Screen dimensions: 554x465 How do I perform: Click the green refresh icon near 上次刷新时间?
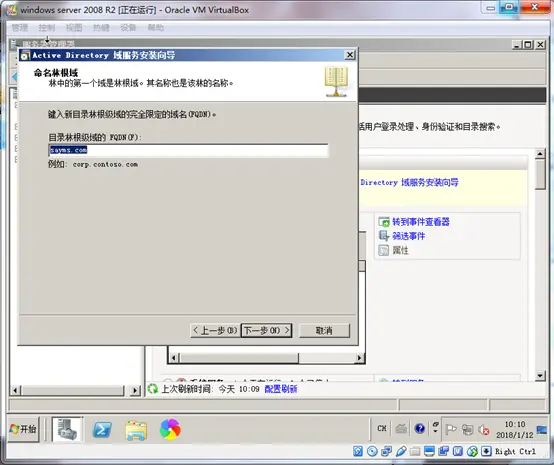point(153,389)
